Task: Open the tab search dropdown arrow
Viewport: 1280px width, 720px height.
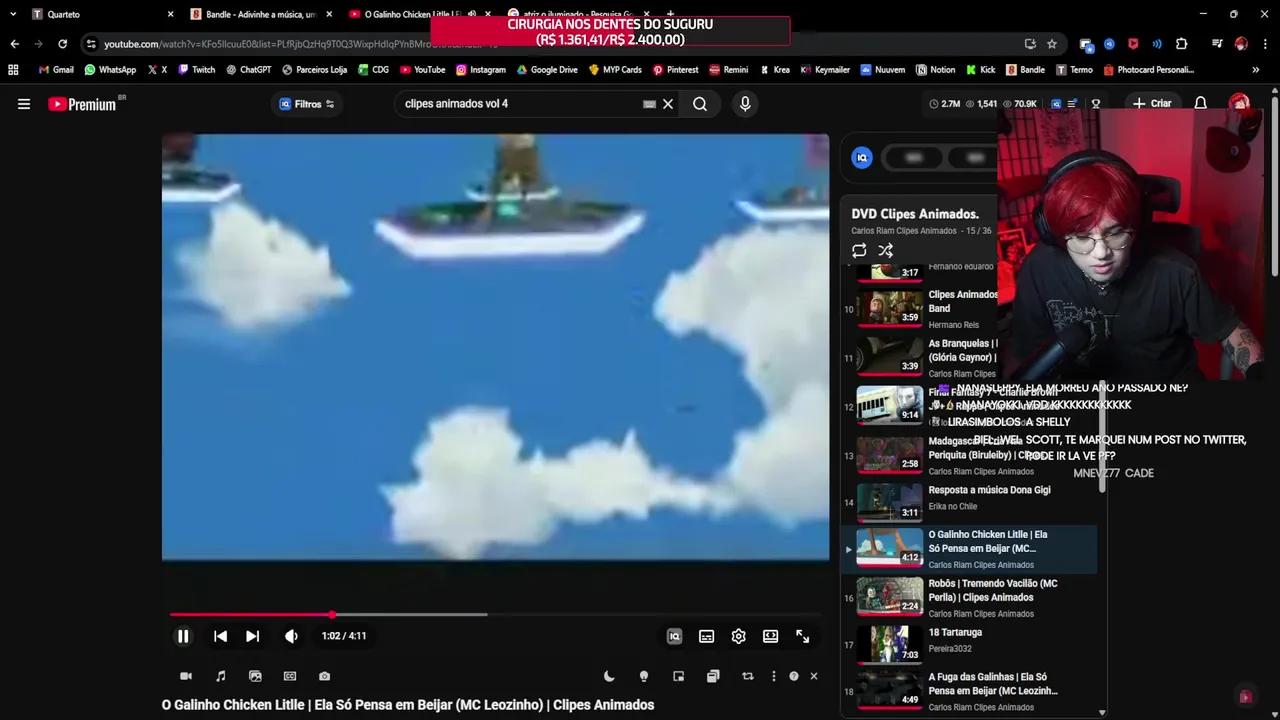Action: [x=13, y=14]
